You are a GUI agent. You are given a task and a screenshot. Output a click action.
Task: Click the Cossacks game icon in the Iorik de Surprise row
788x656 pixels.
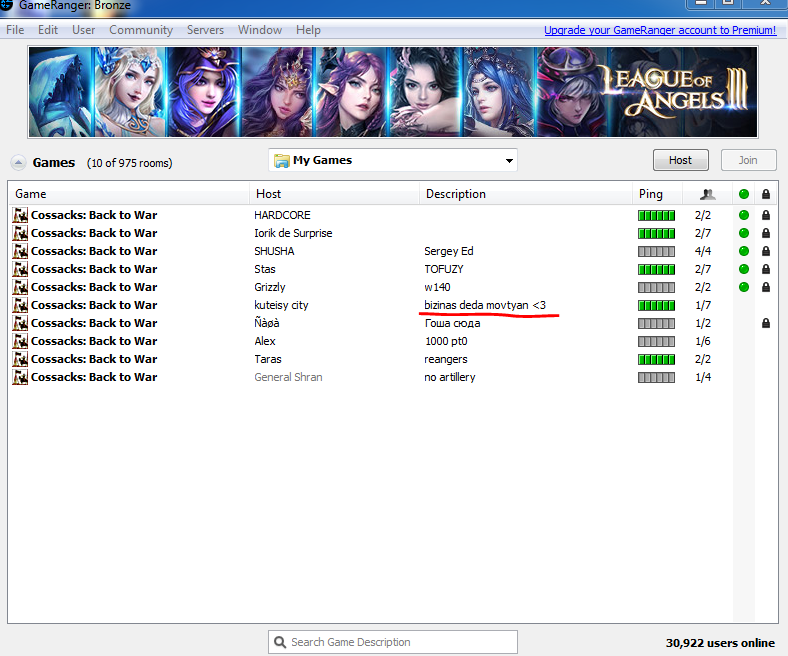click(x=20, y=233)
